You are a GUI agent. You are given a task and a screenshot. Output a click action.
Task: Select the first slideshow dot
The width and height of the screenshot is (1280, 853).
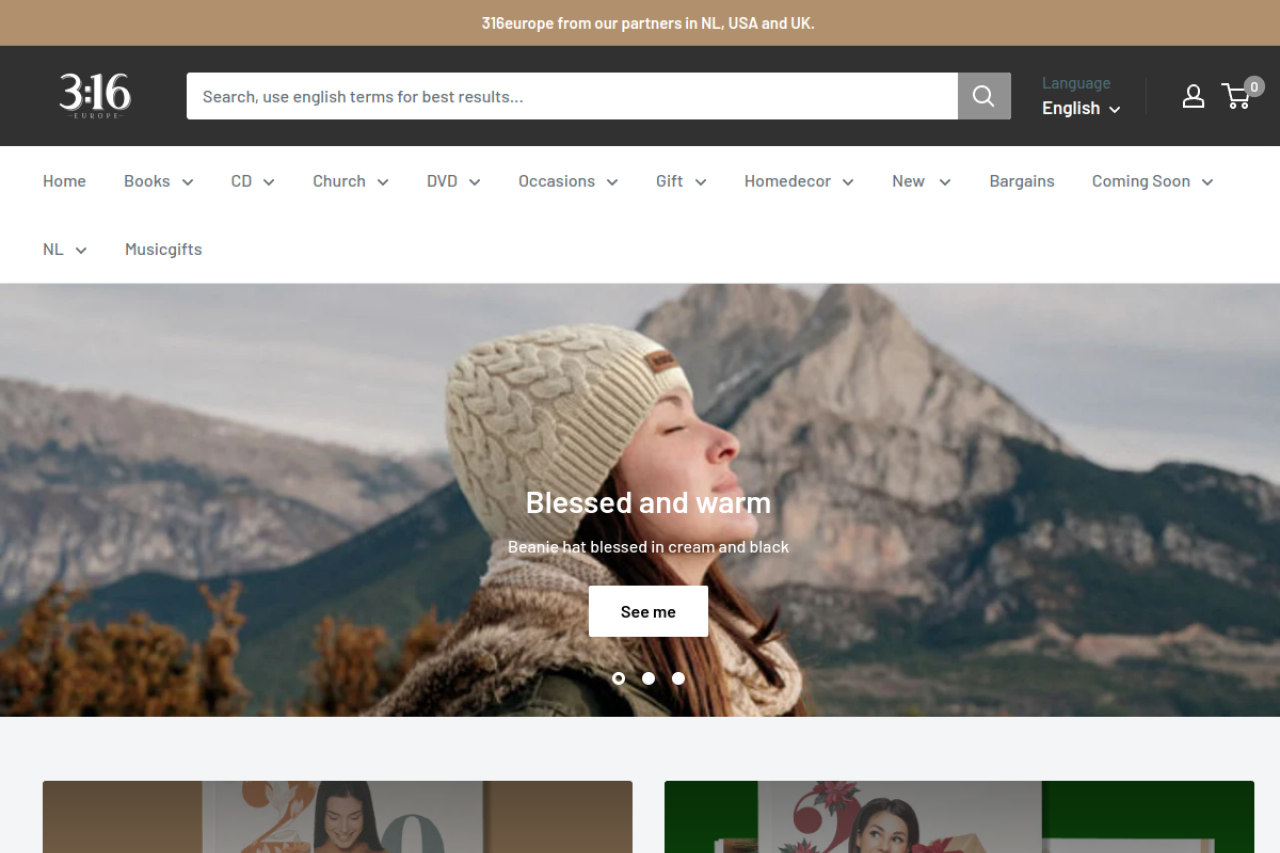coord(618,678)
